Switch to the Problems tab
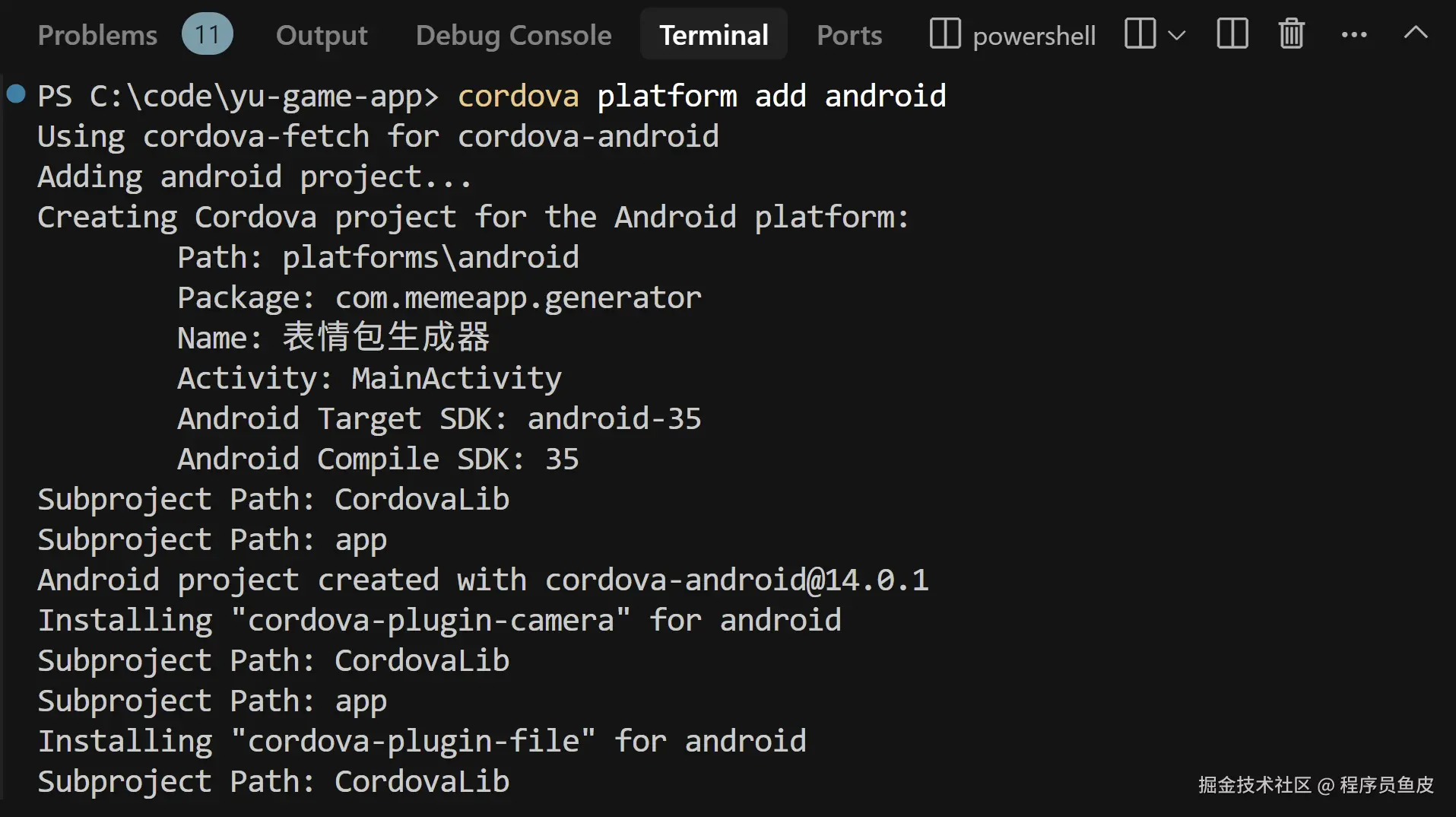The image size is (1456, 817). 97,35
